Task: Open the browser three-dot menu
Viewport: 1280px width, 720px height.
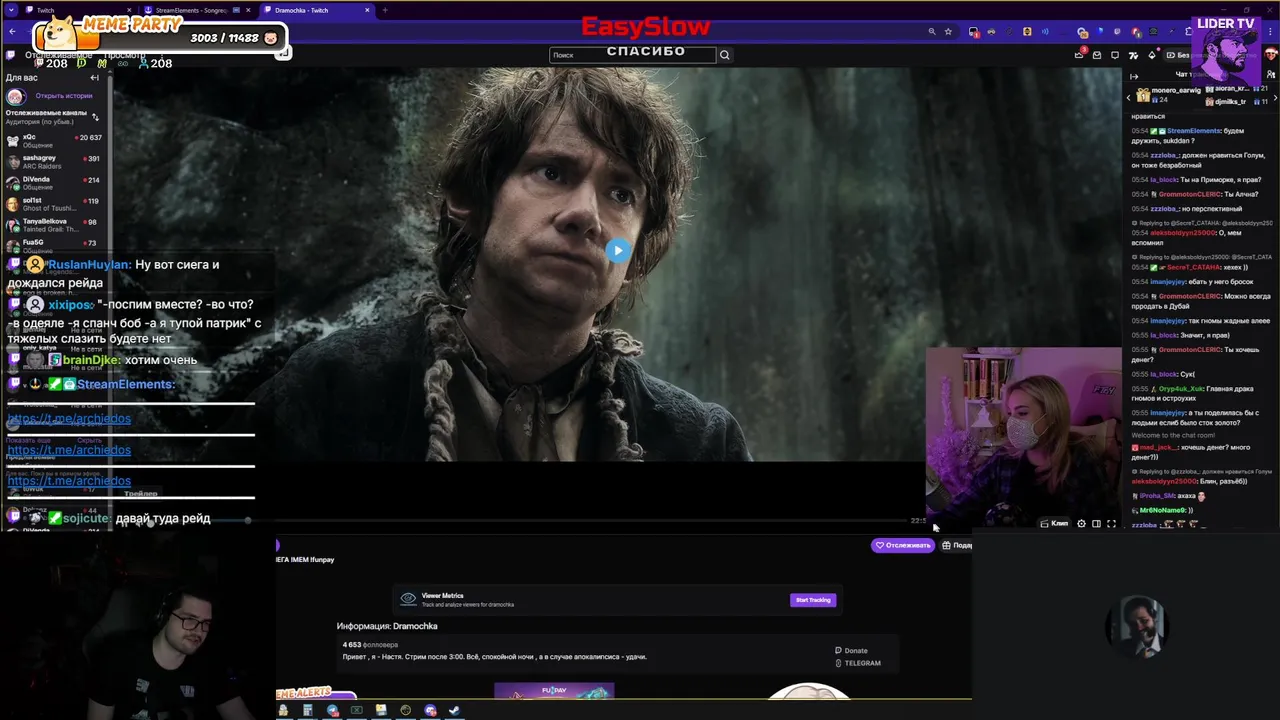Action: tap(1270, 32)
